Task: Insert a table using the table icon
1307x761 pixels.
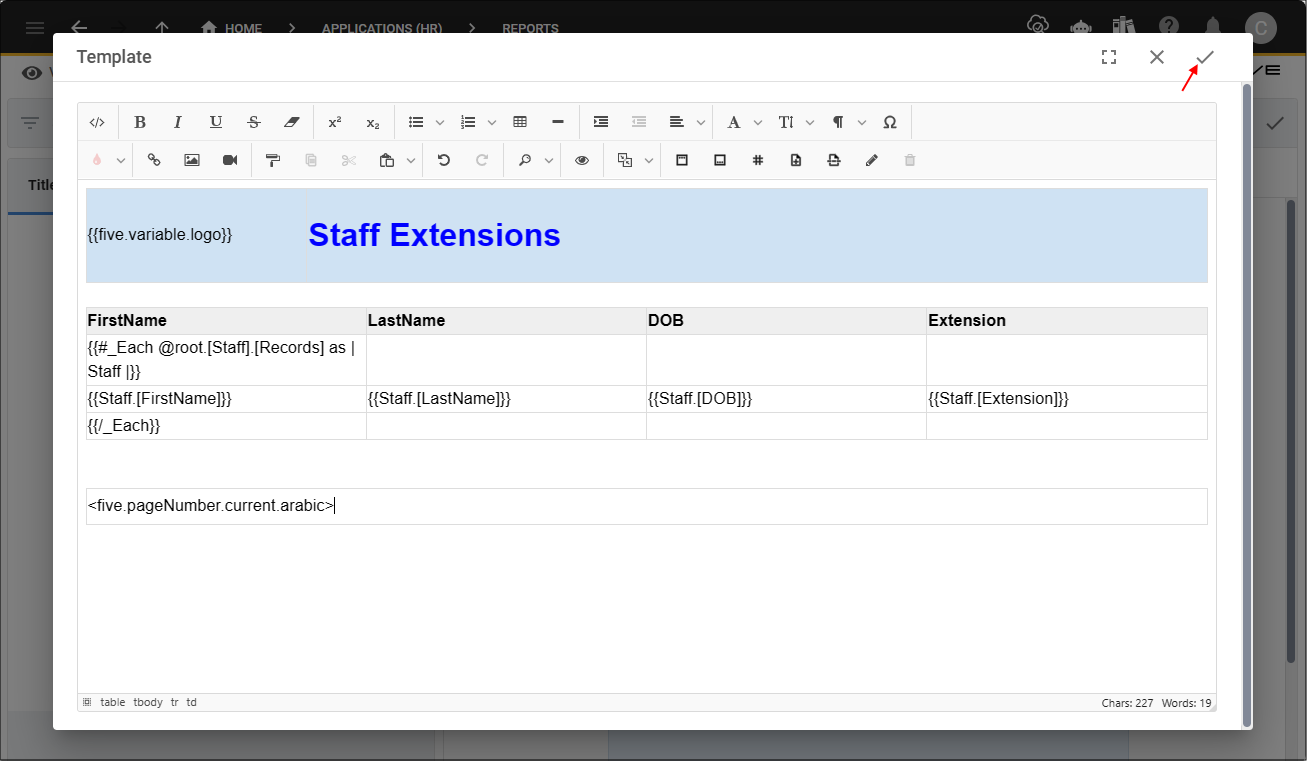Action: [520, 122]
